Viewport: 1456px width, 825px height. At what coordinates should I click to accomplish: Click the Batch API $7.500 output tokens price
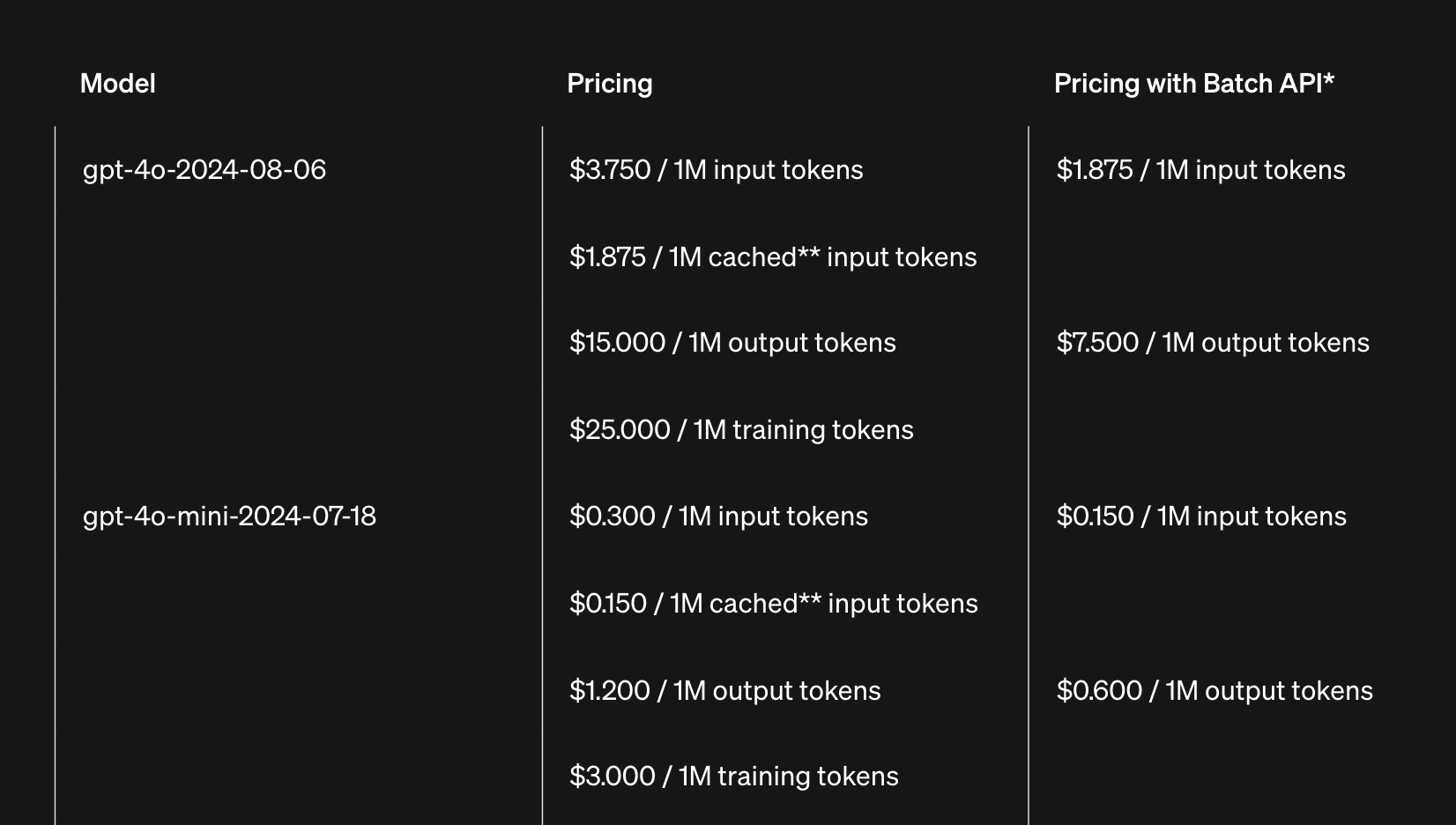point(1213,342)
